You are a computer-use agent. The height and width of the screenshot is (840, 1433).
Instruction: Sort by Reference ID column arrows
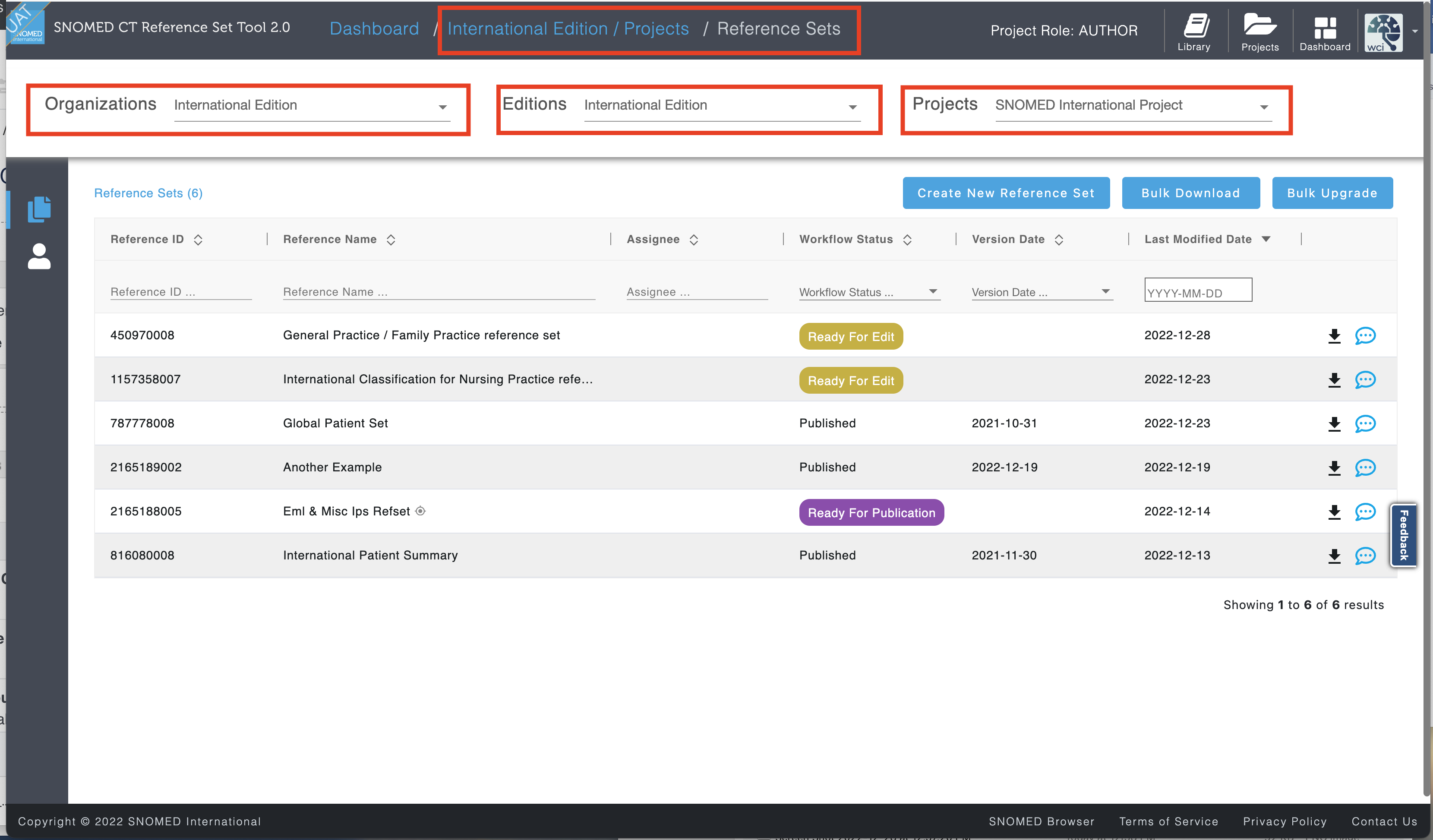click(x=198, y=240)
